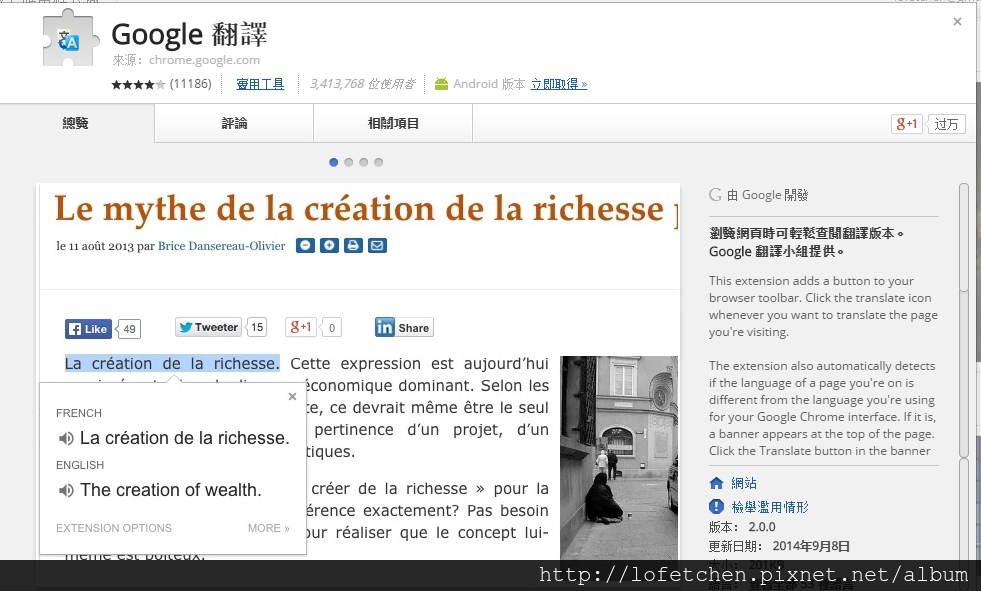
Task: Click the 3,413,768 users count text
Action: point(363,84)
